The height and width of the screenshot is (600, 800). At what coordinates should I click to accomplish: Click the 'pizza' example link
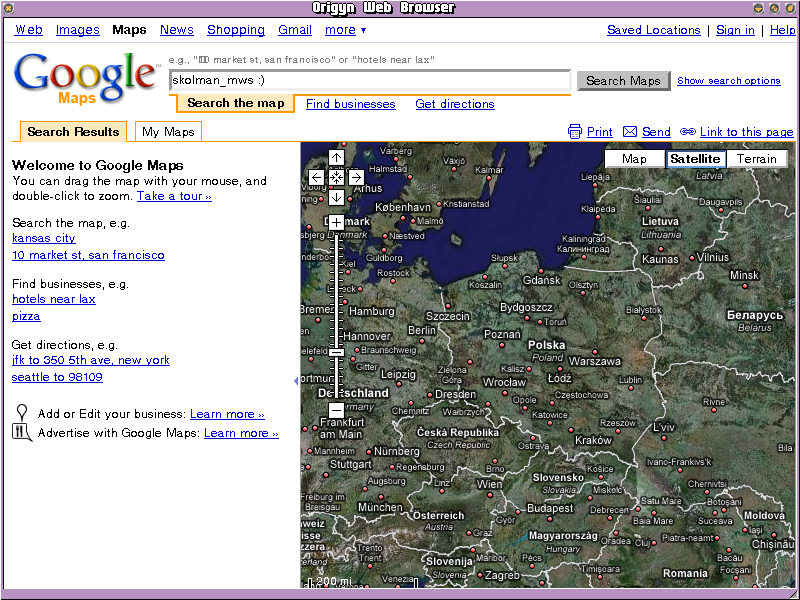(26, 316)
